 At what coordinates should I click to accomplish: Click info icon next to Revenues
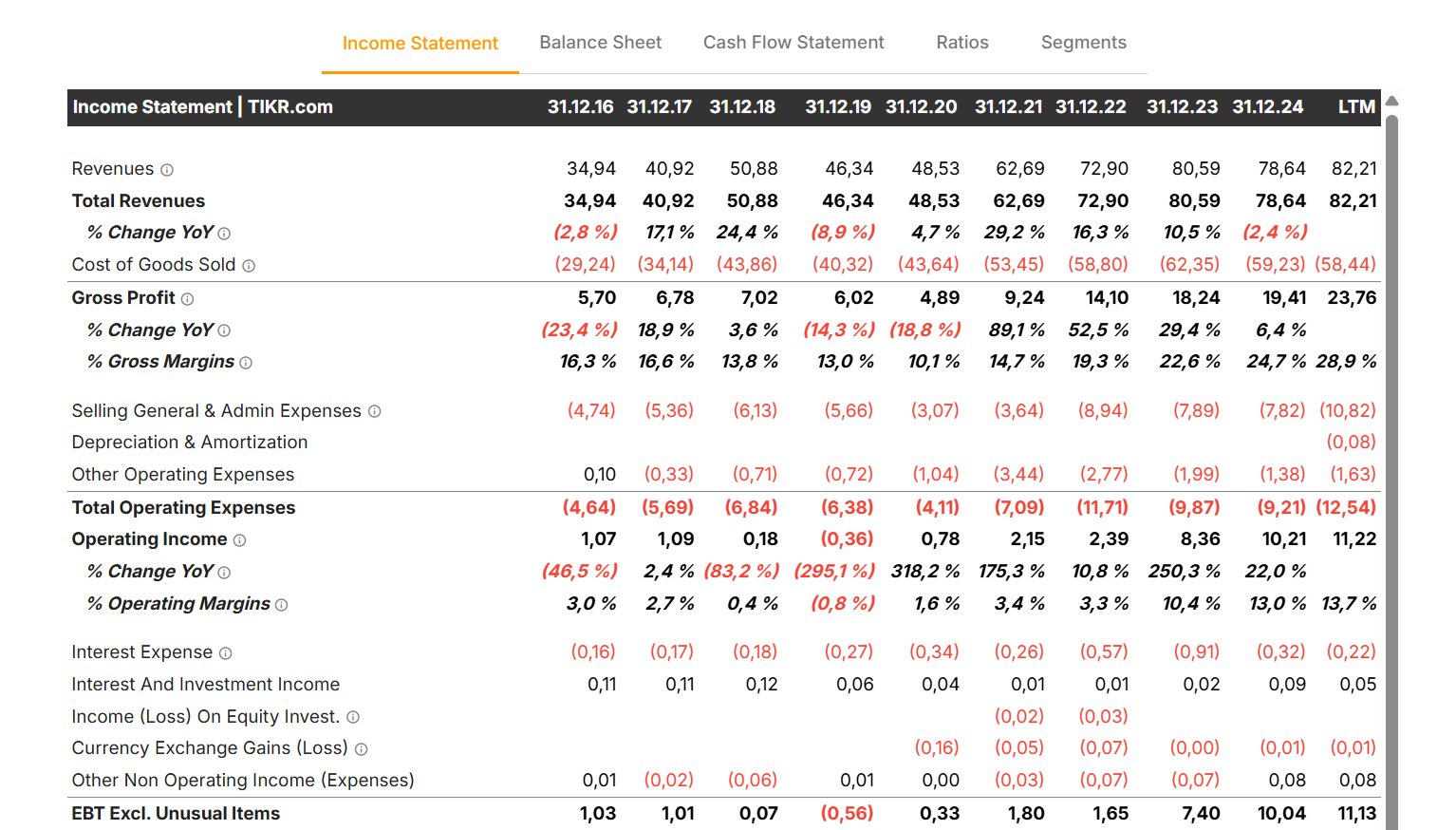(167, 170)
